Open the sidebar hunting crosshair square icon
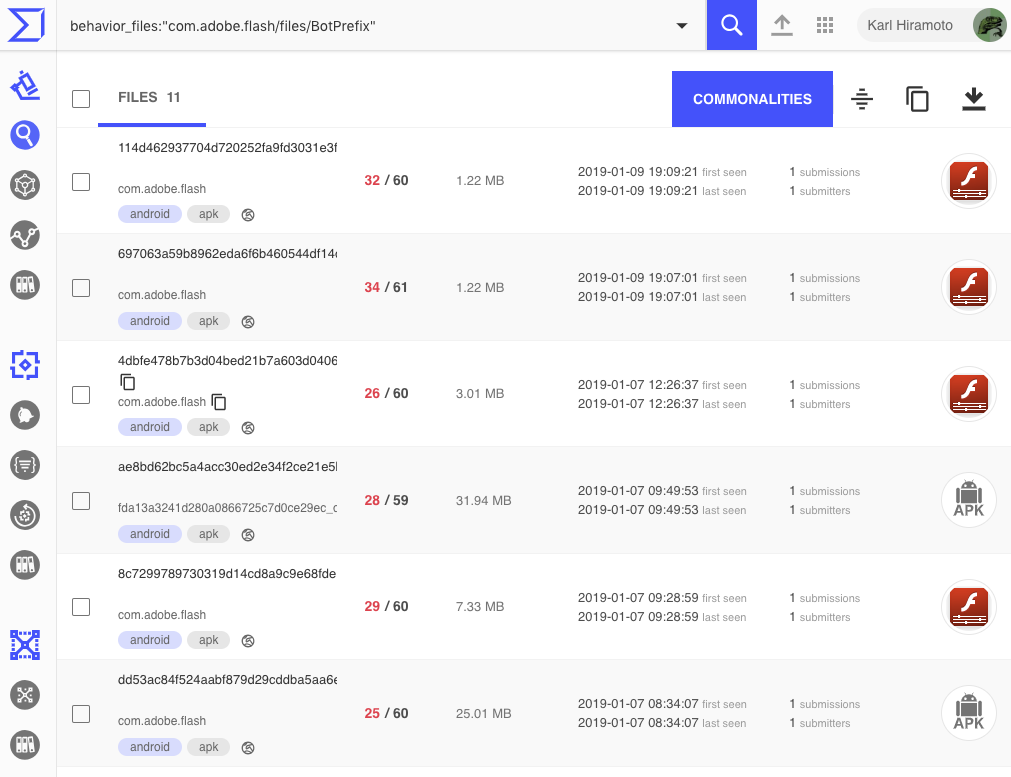This screenshot has width=1011, height=777. 25,365
